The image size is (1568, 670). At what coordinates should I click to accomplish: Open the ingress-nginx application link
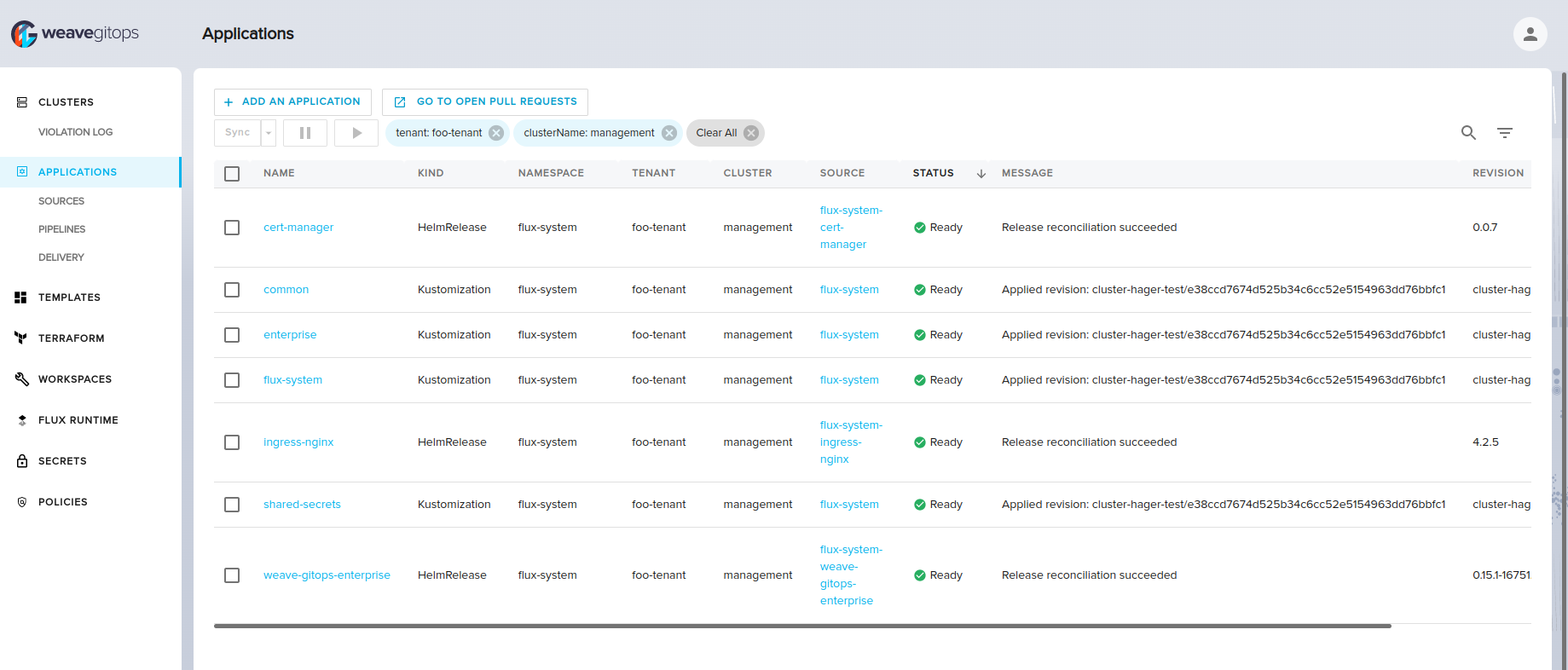click(x=298, y=442)
